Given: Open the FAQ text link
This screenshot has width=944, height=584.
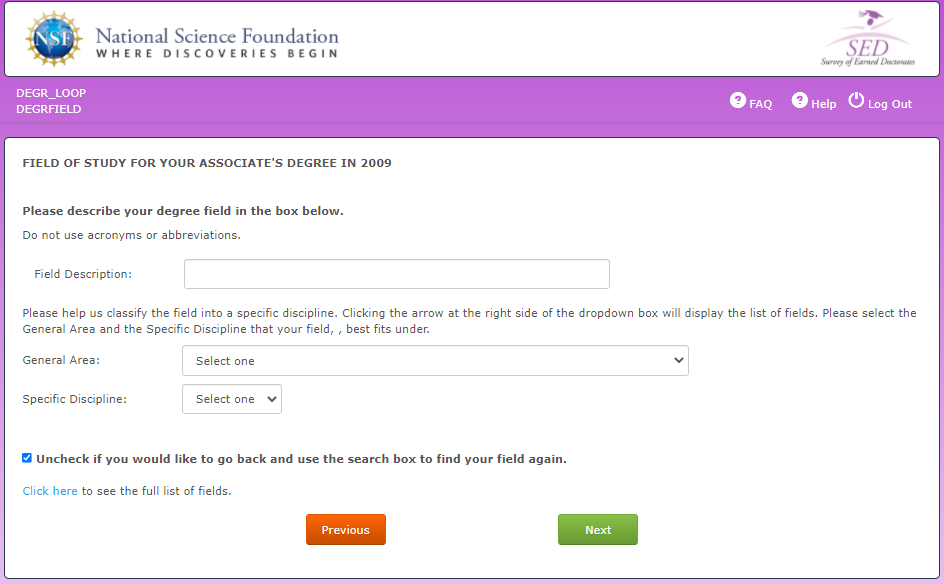Looking at the screenshot, I should pyautogui.click(x=761, y=104).
